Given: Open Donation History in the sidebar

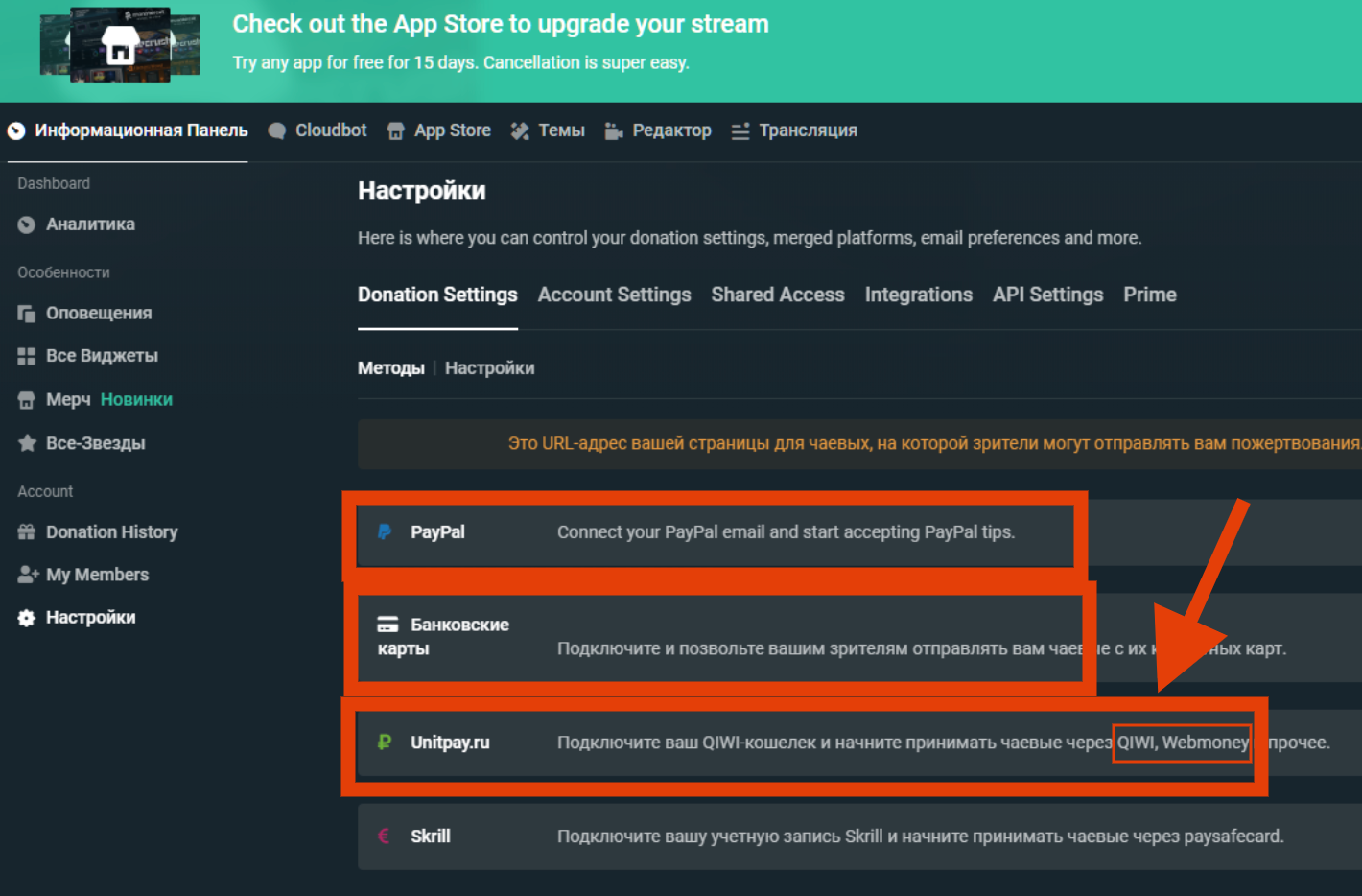Looking at the screenshot, I should coord(112,531).
